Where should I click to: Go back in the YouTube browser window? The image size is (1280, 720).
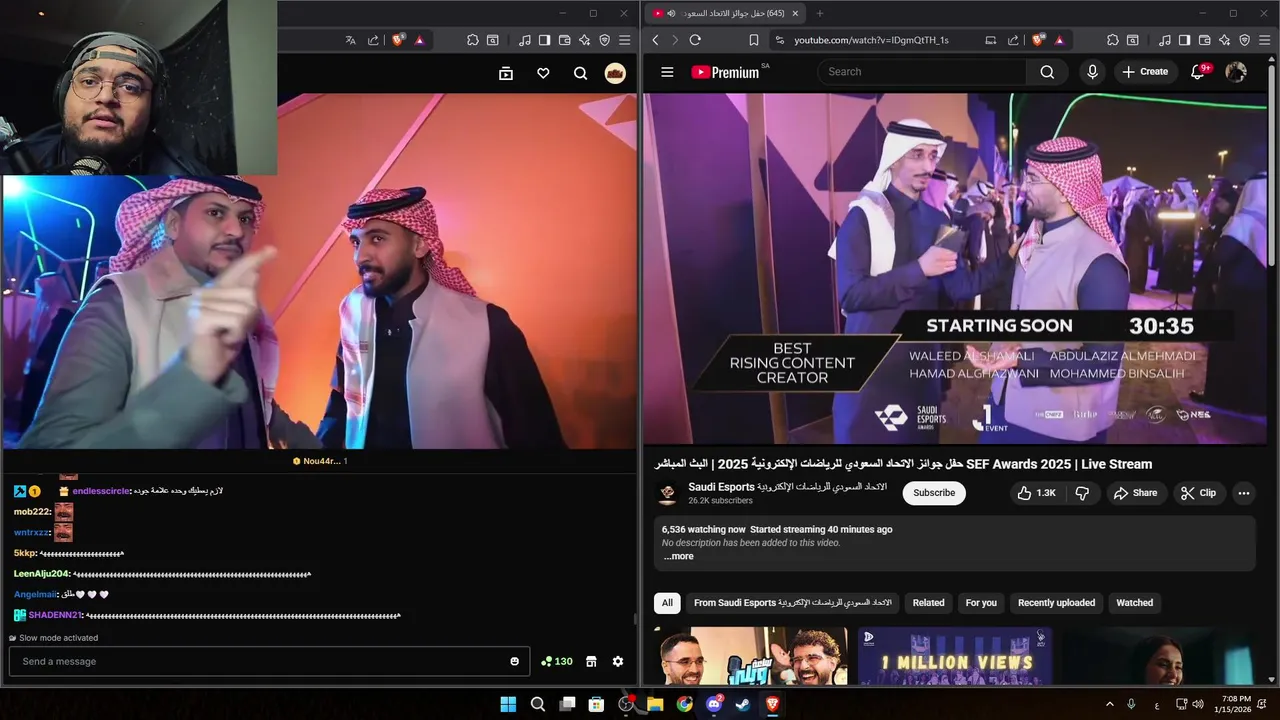click(x=655, y=40)
